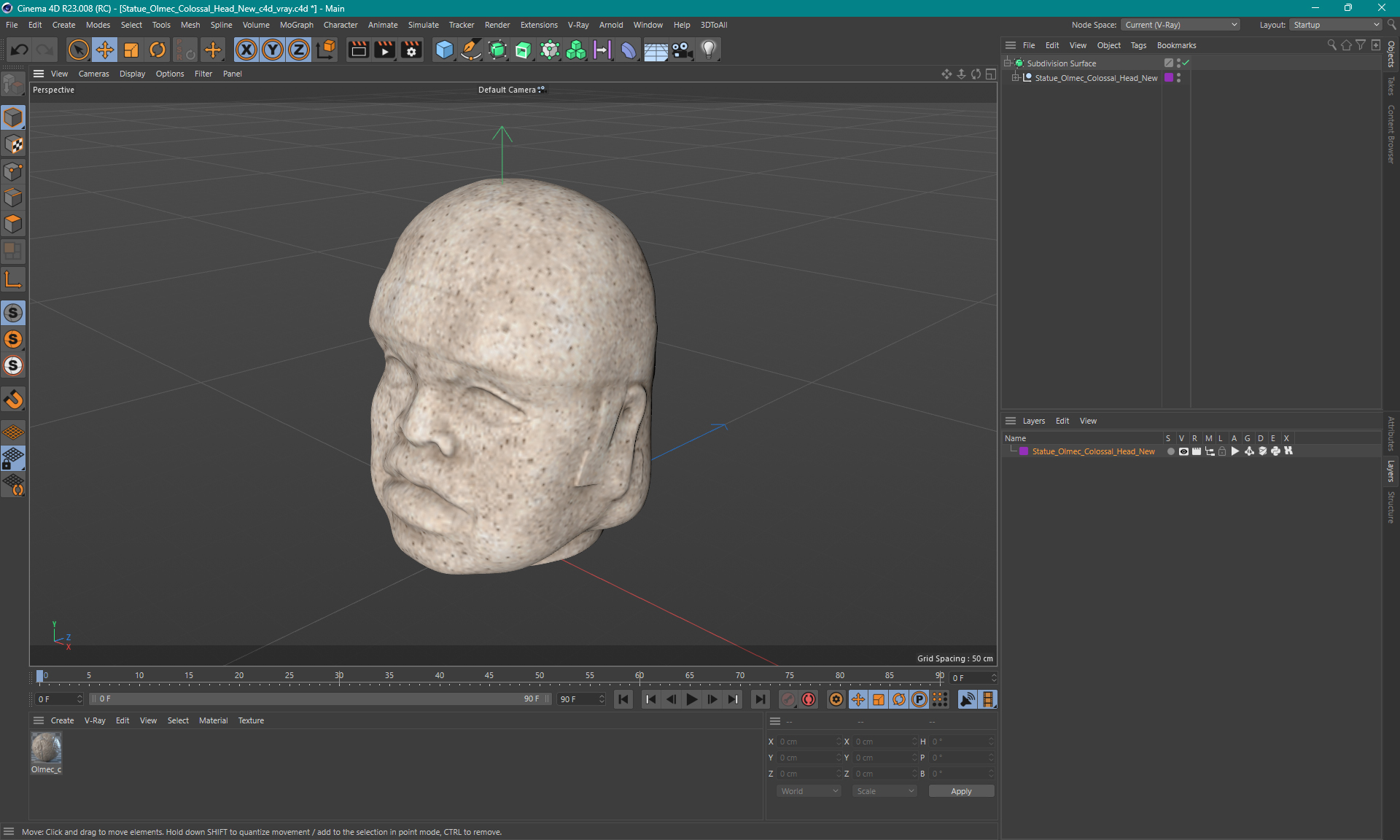This screenshot has height=840, width=1400.
Task: Render the current view
Action: click(358, 50)
